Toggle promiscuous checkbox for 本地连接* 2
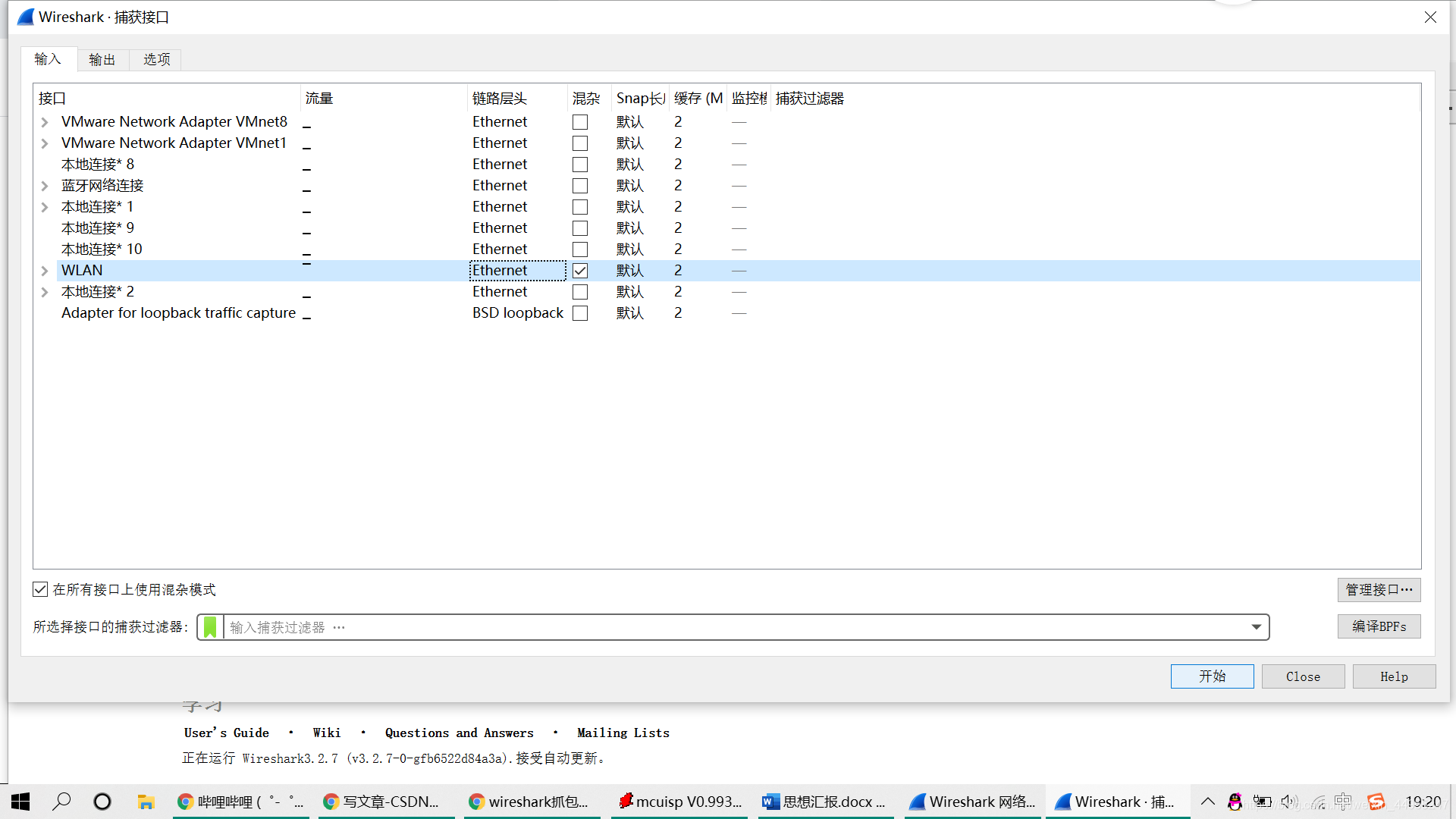Screen dimensions: 1456x819 pos(580,292)
